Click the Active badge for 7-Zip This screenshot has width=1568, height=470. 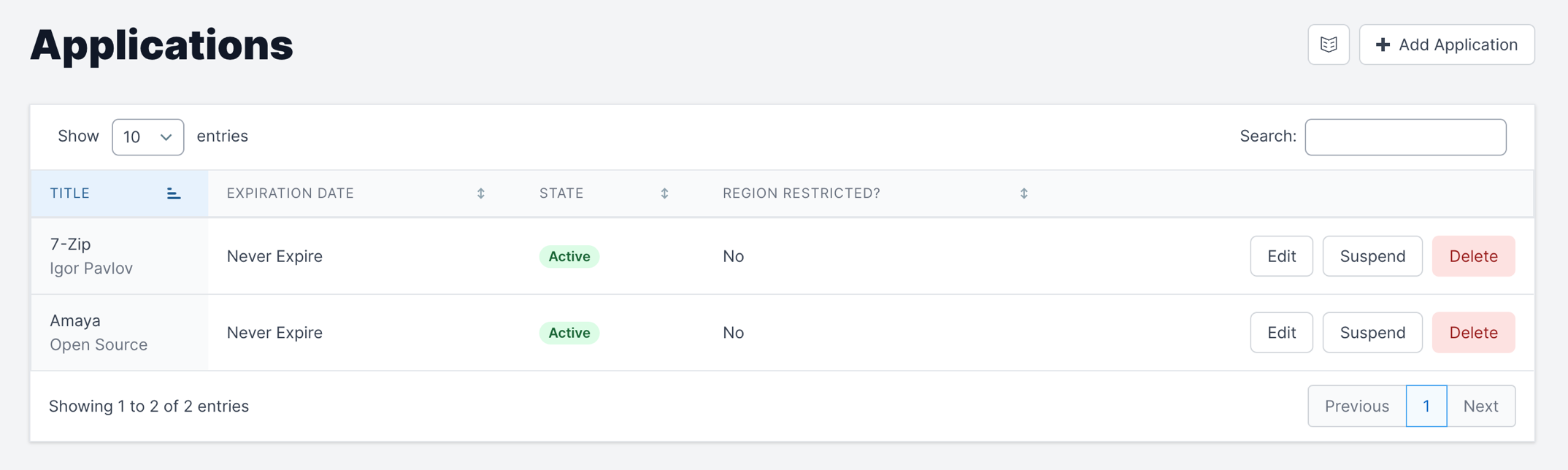pyautogui.click(x=569, y=256)
